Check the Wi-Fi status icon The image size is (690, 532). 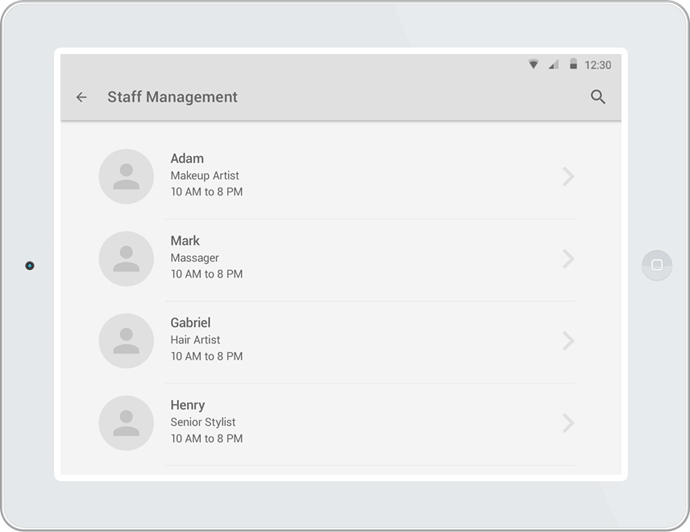[533, 64]
